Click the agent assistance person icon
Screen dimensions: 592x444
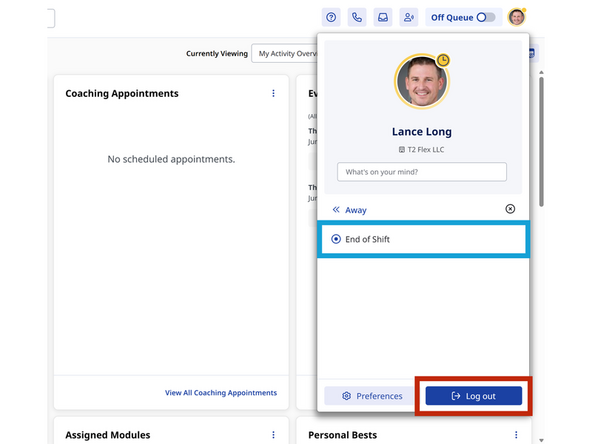coord(409,17)
